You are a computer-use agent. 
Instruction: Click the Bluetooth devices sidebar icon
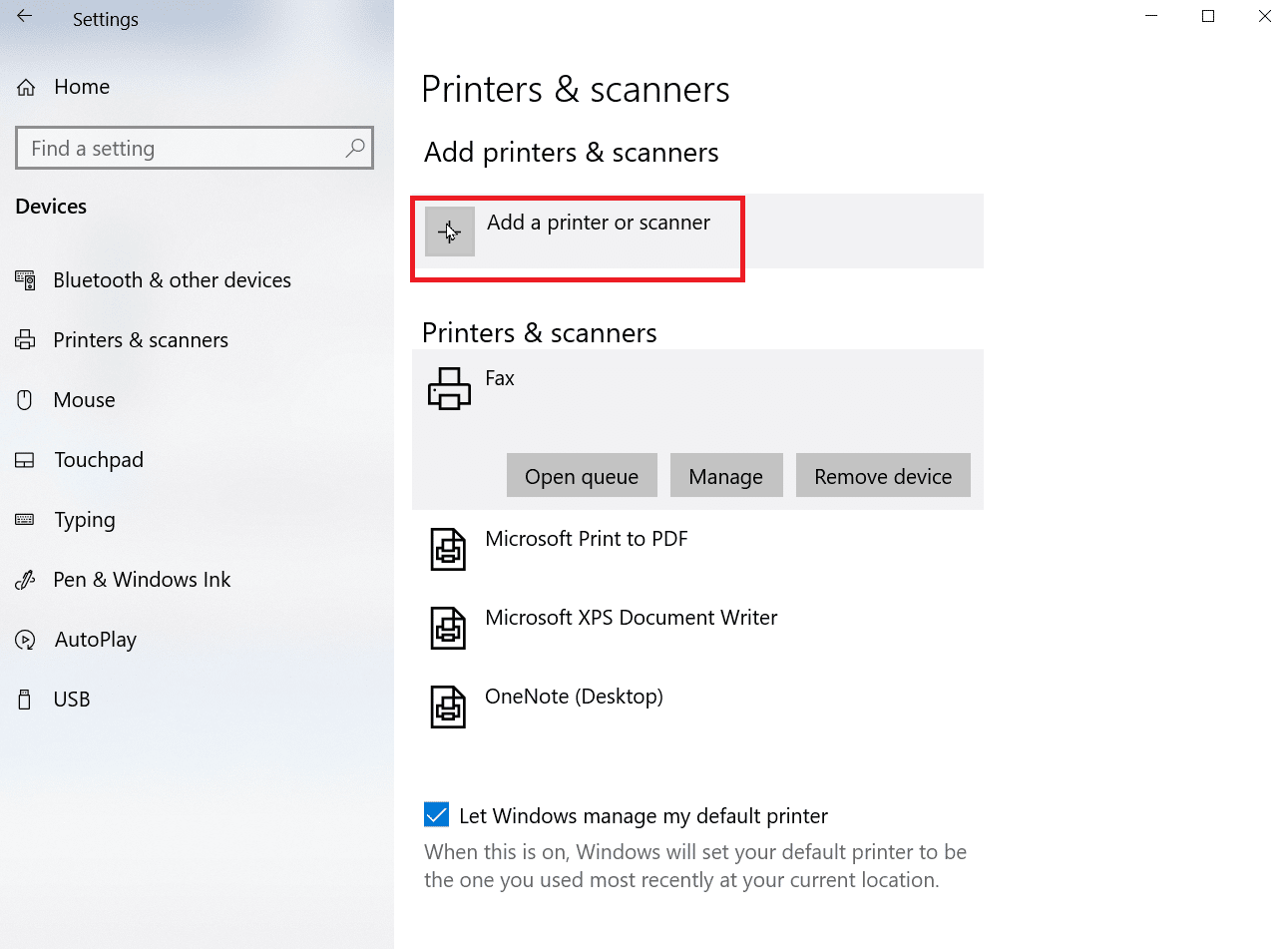pyautogui.click(x=25, y=280)
